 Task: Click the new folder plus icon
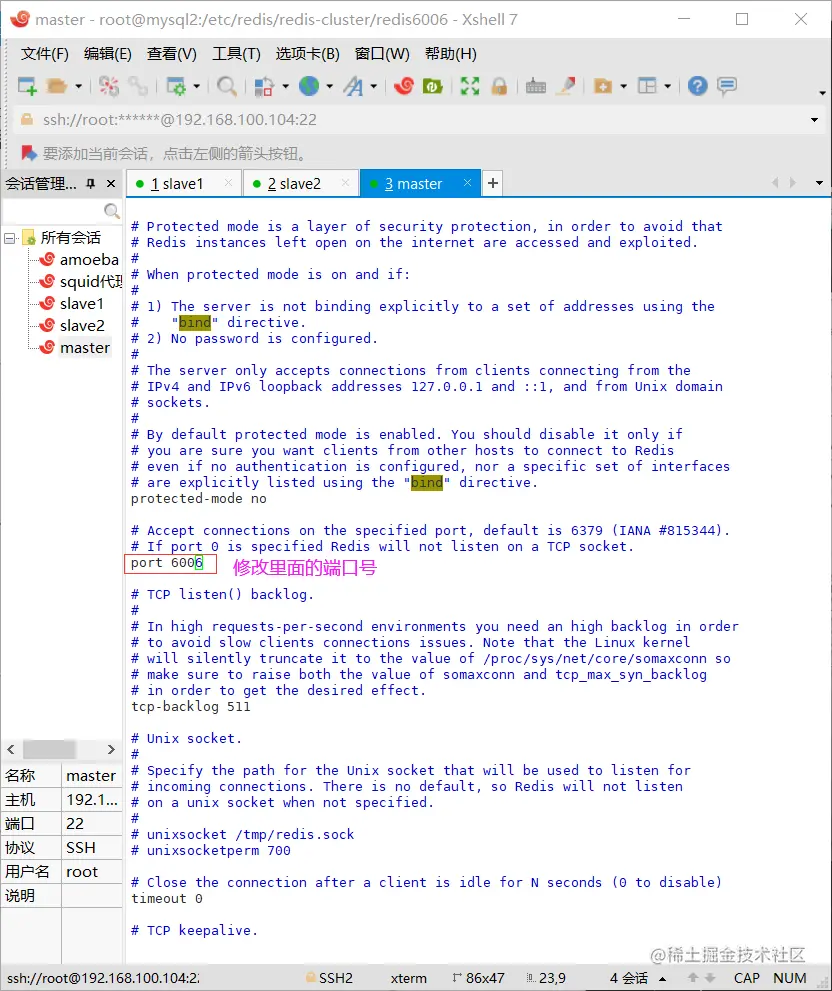tap(603, 86)
